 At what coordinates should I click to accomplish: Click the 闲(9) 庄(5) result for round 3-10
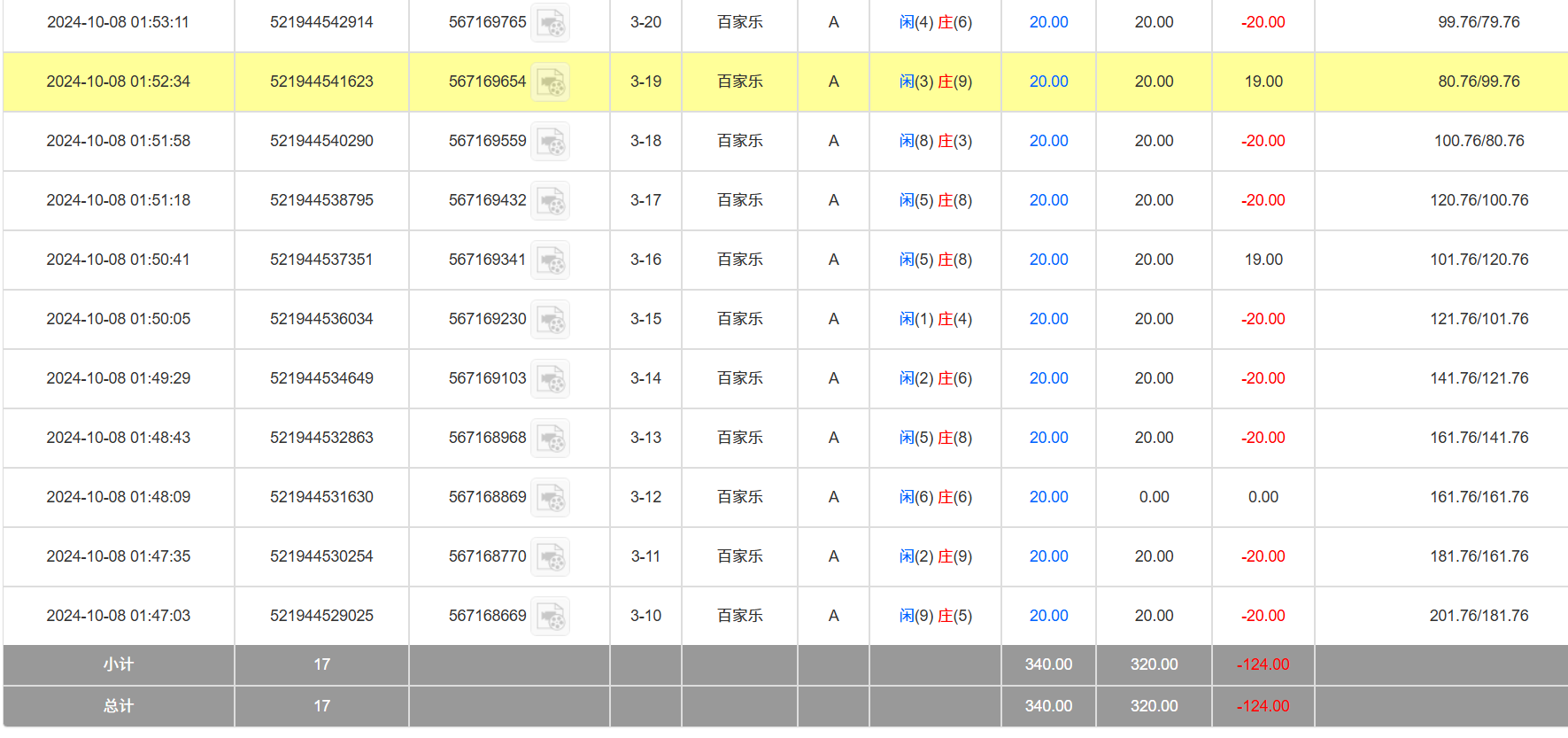point(935,616)
